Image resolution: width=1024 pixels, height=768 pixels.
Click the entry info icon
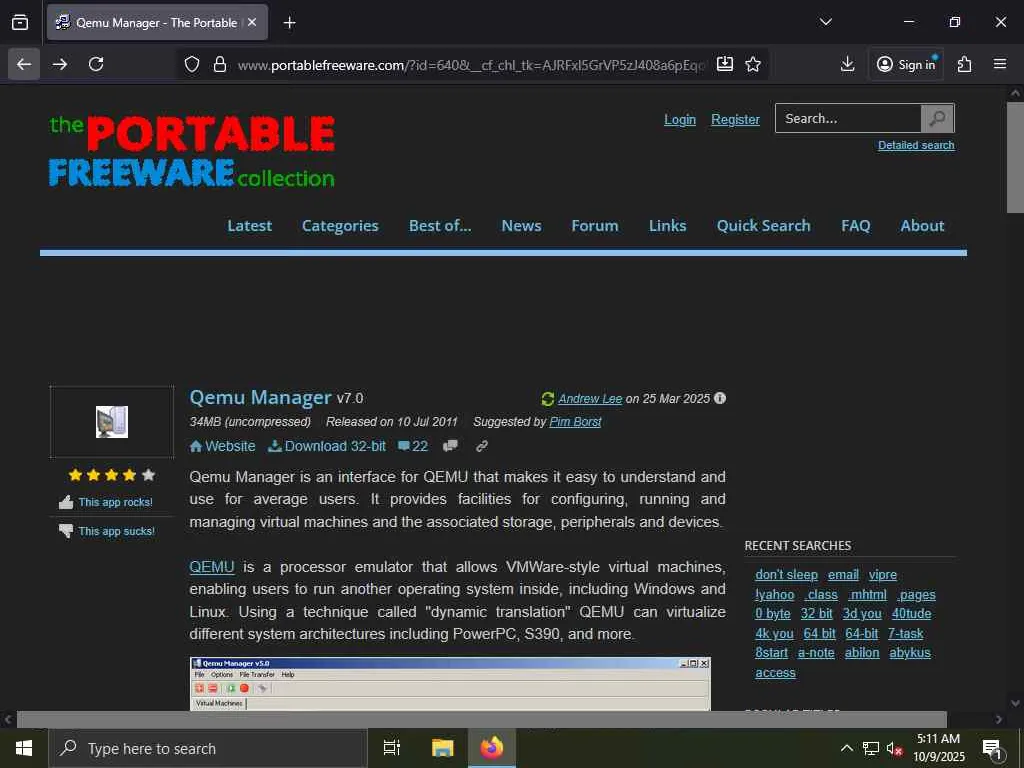(720, 398)
